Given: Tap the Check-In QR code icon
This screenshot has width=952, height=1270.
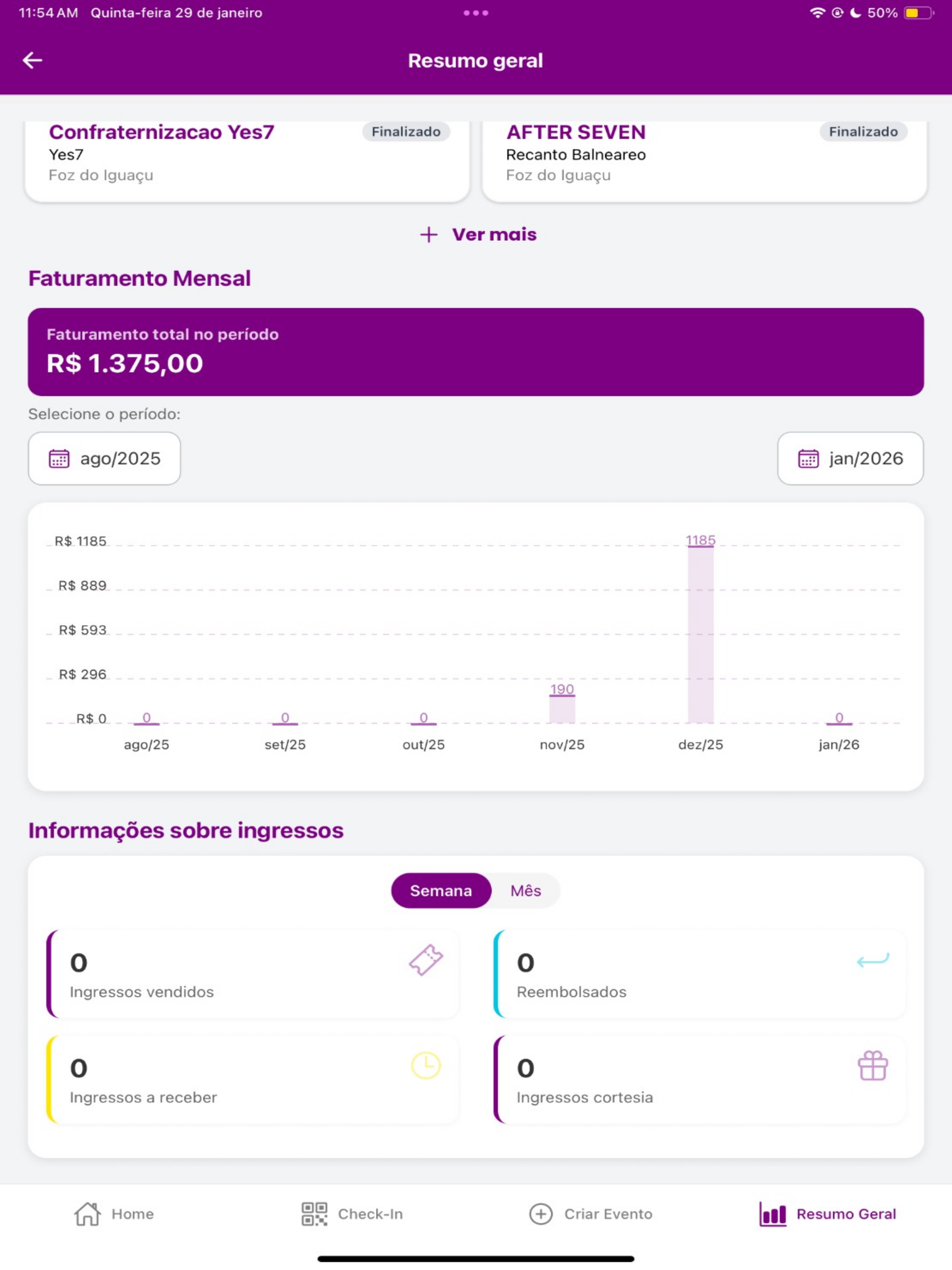Looking at the screenshot, I should point(315,1214).
